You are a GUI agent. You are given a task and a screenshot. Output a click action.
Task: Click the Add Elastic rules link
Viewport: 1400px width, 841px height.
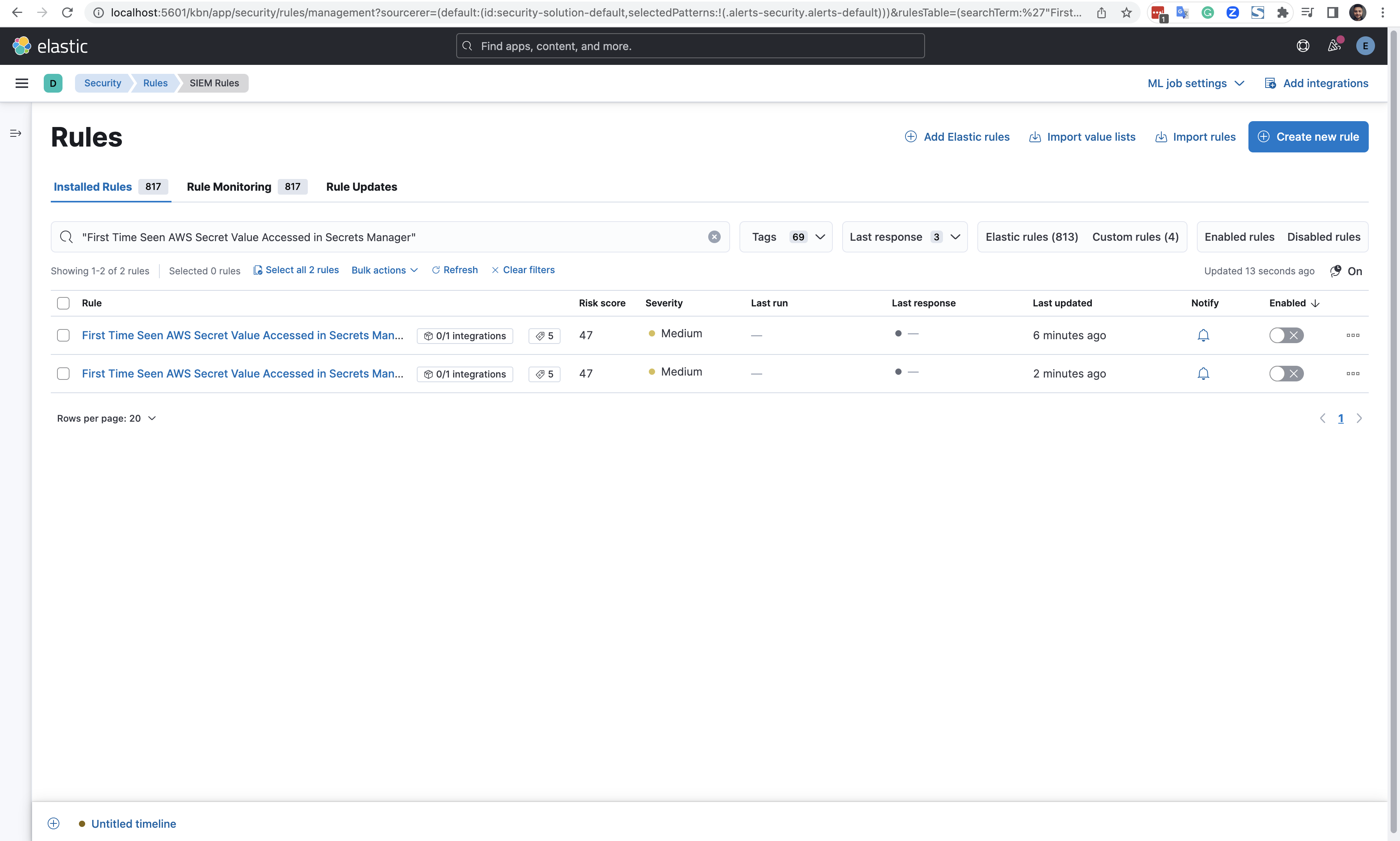(x=957, y=136)
